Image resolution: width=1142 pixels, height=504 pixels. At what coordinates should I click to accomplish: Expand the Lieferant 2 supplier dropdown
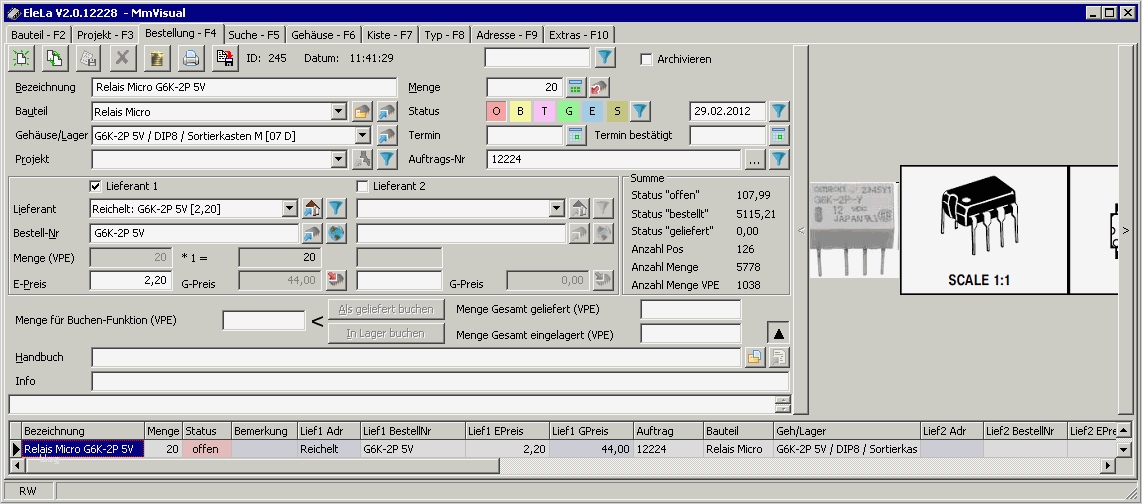(557, 209)
